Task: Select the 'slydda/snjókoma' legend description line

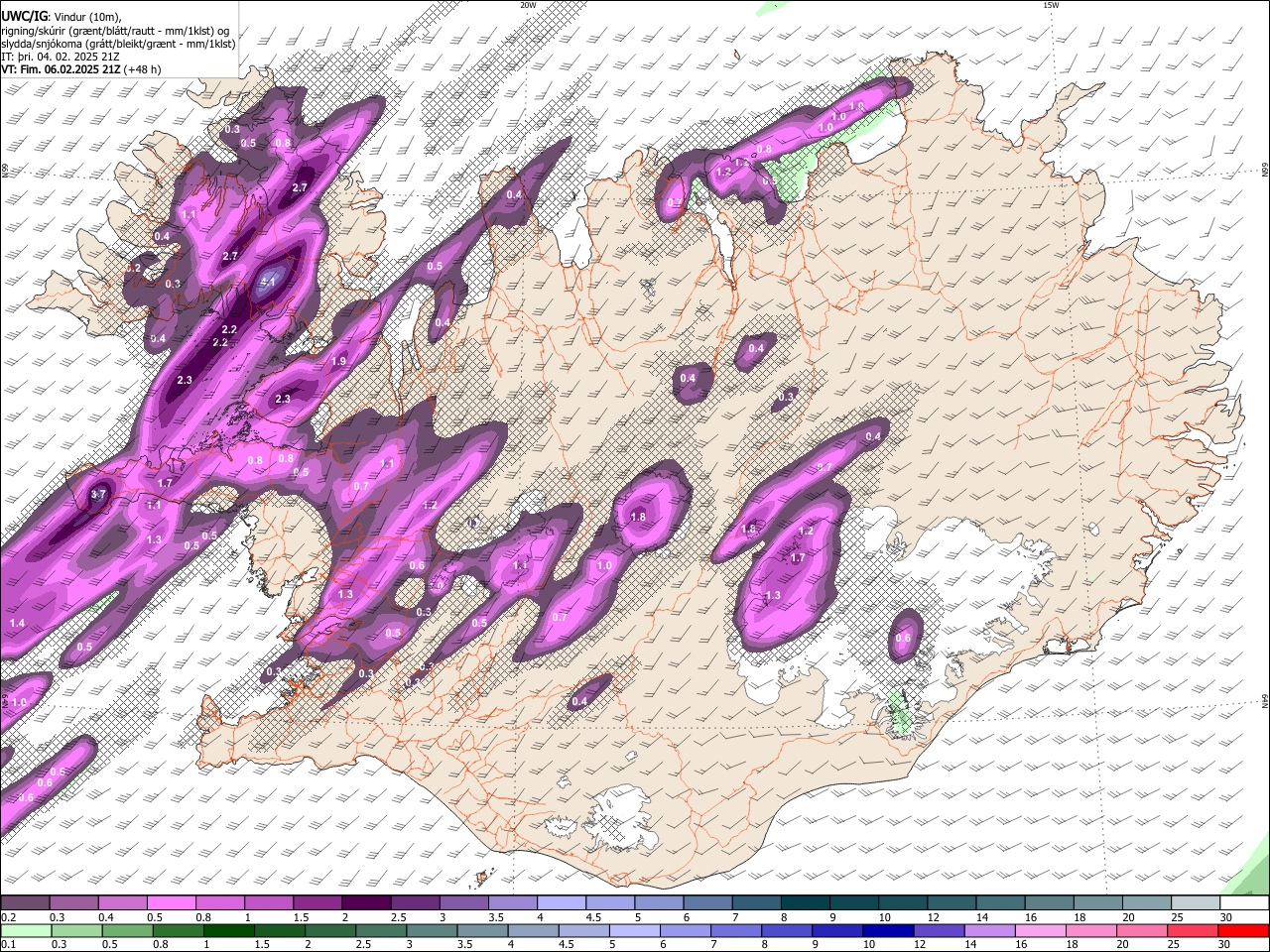Action: 118,44
